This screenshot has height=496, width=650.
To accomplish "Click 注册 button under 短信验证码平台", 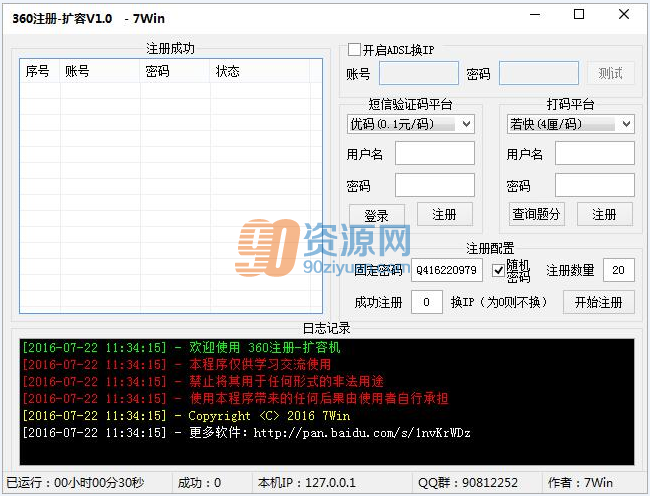I will coord(444,214).
